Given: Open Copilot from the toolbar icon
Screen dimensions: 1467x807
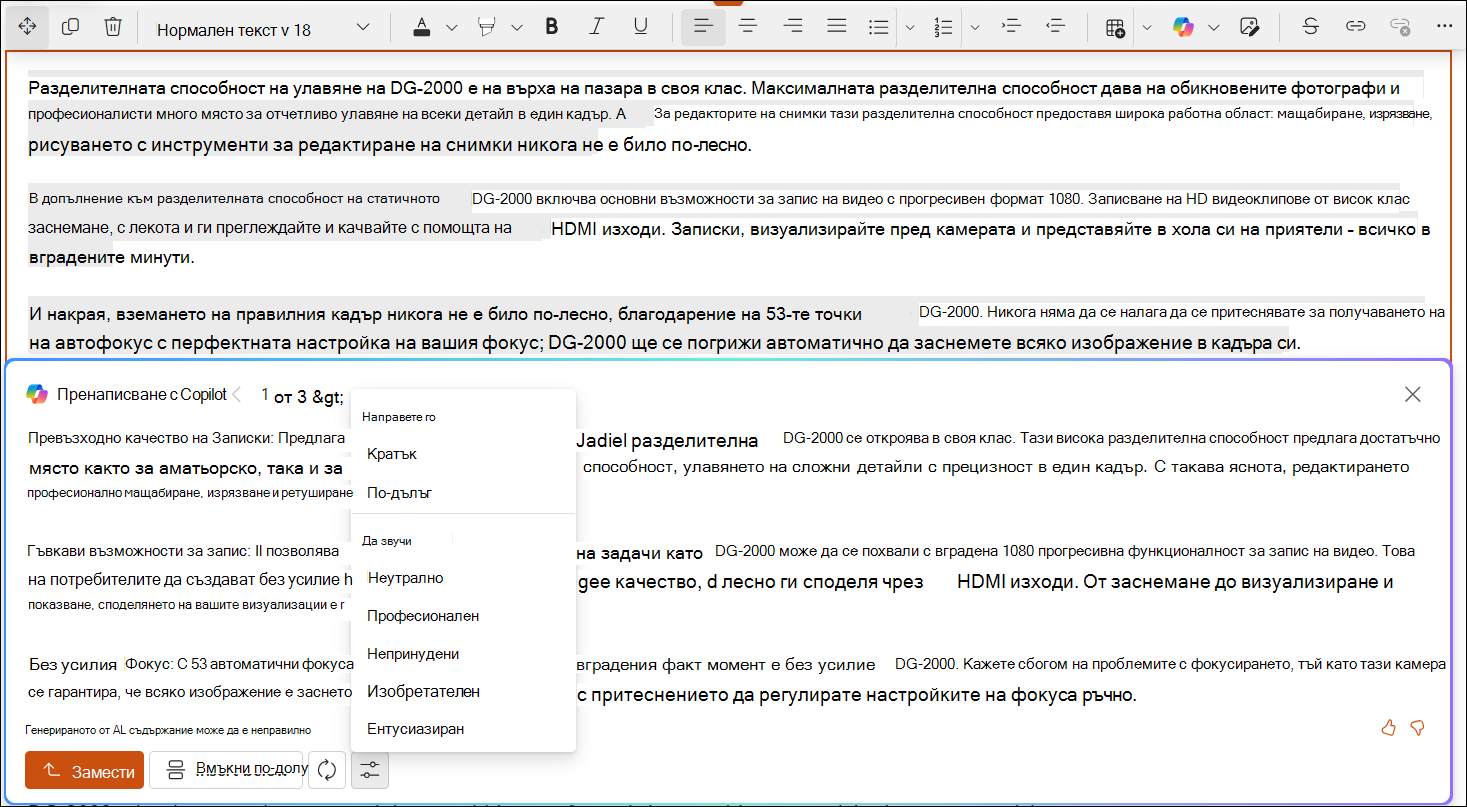Looking at the screenshot, I should [1184, 27].
